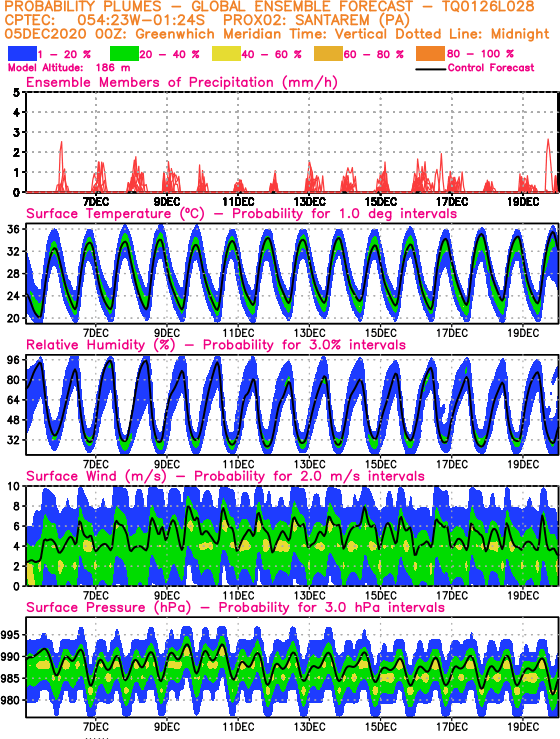Click the Model Altitude 186 m text

click(69, 68)
